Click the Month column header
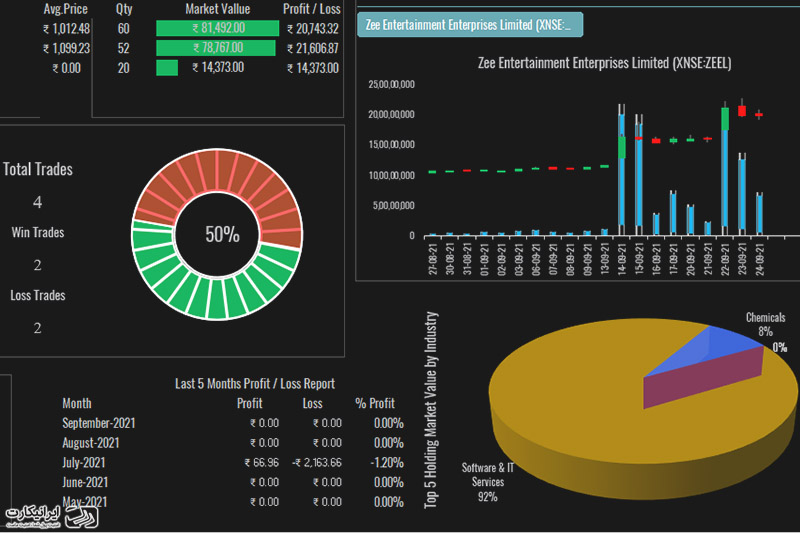This screenshot has width=800, height=533. tap(77, 403)
